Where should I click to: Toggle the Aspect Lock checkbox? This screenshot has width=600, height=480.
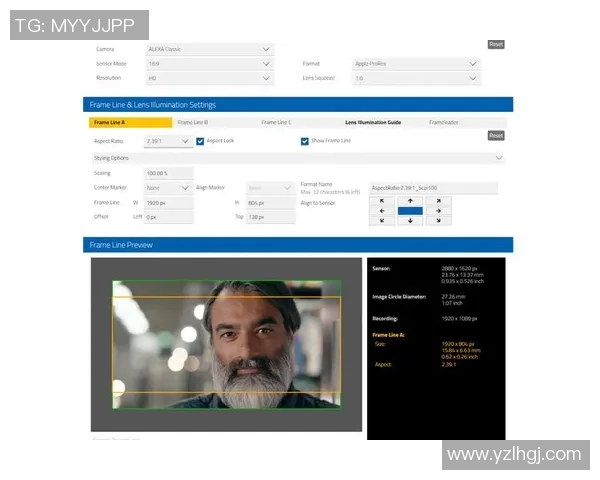(200, 141)
